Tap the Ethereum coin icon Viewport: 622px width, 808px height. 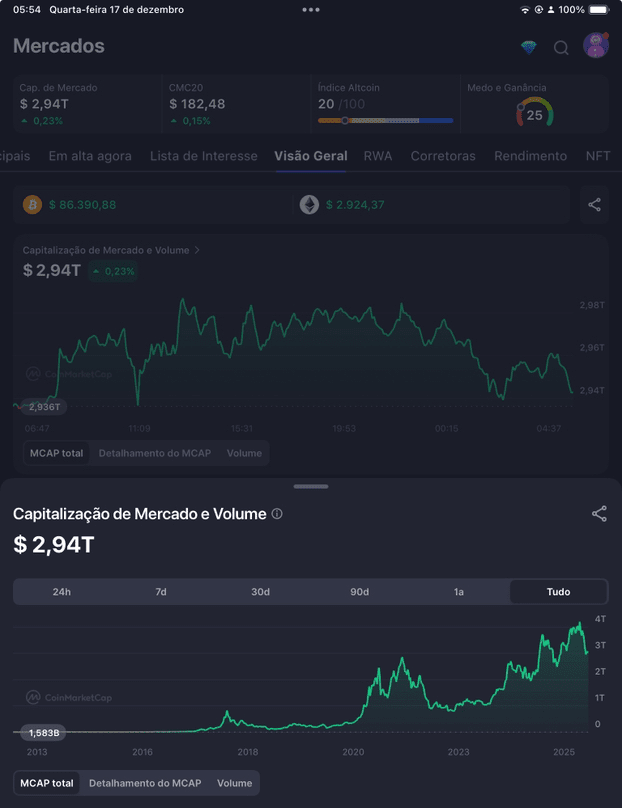[309, 205]
